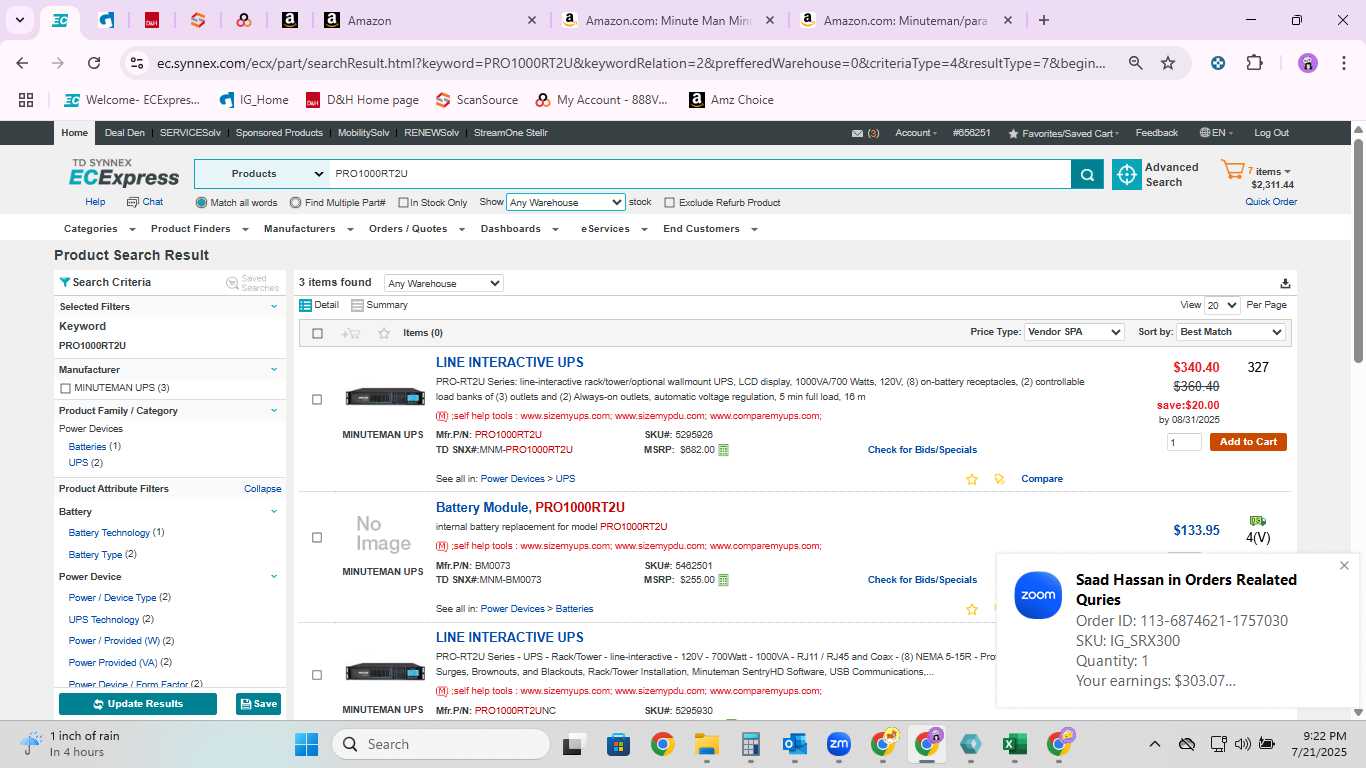
Task: Open the messages envelope icon
Action: click(857, 133)
